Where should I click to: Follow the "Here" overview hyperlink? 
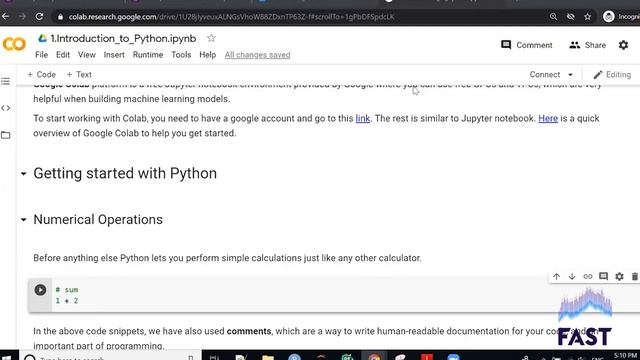click(548, 118)
